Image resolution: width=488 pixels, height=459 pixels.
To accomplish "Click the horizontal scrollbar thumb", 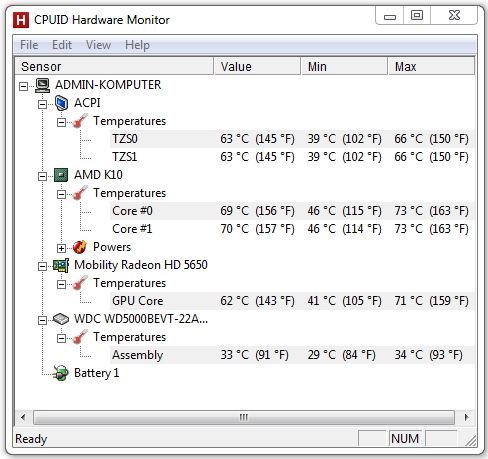I will [x=244, y=417].
